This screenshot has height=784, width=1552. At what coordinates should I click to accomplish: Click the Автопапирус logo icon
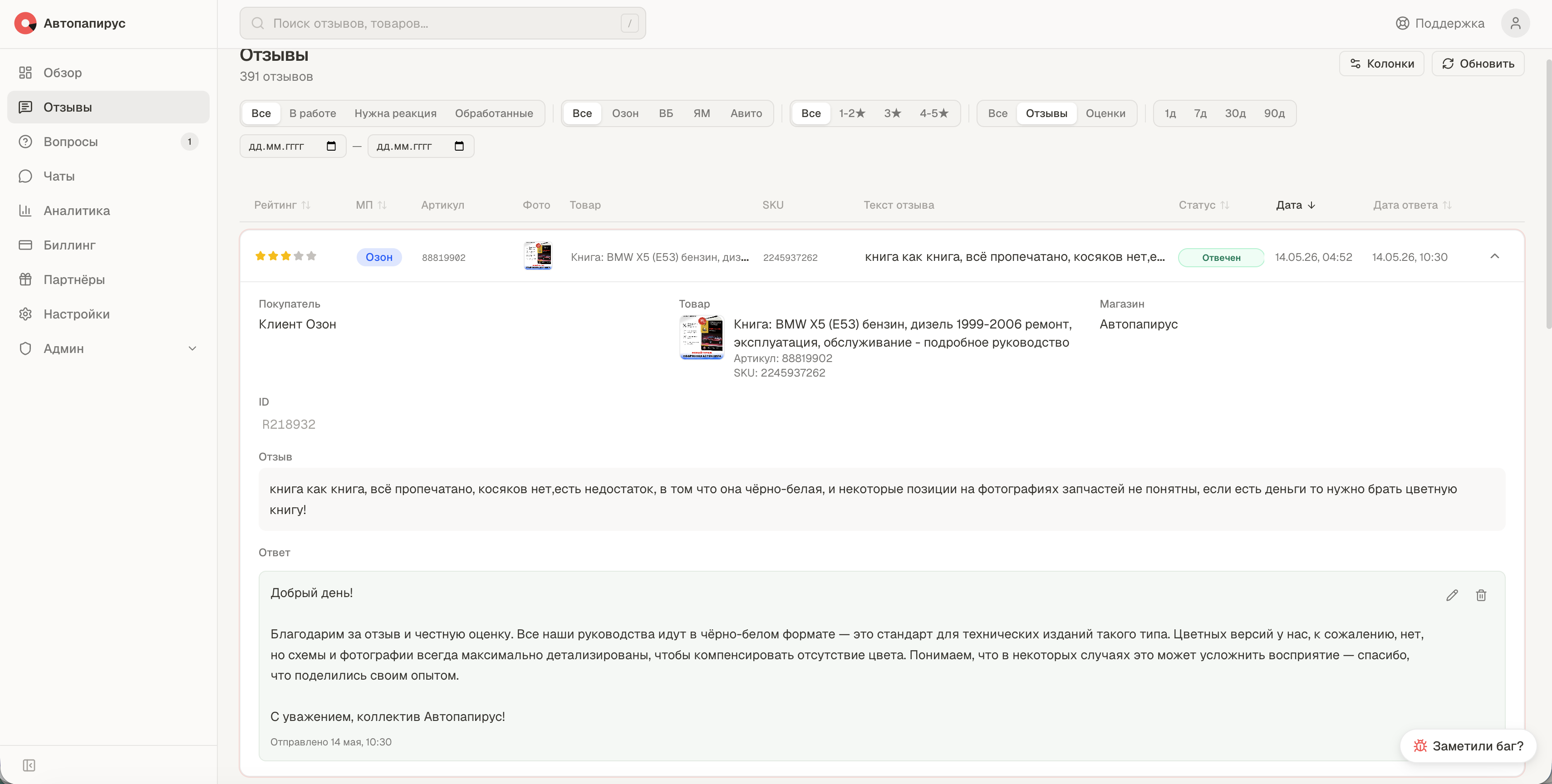pos(25,23)
